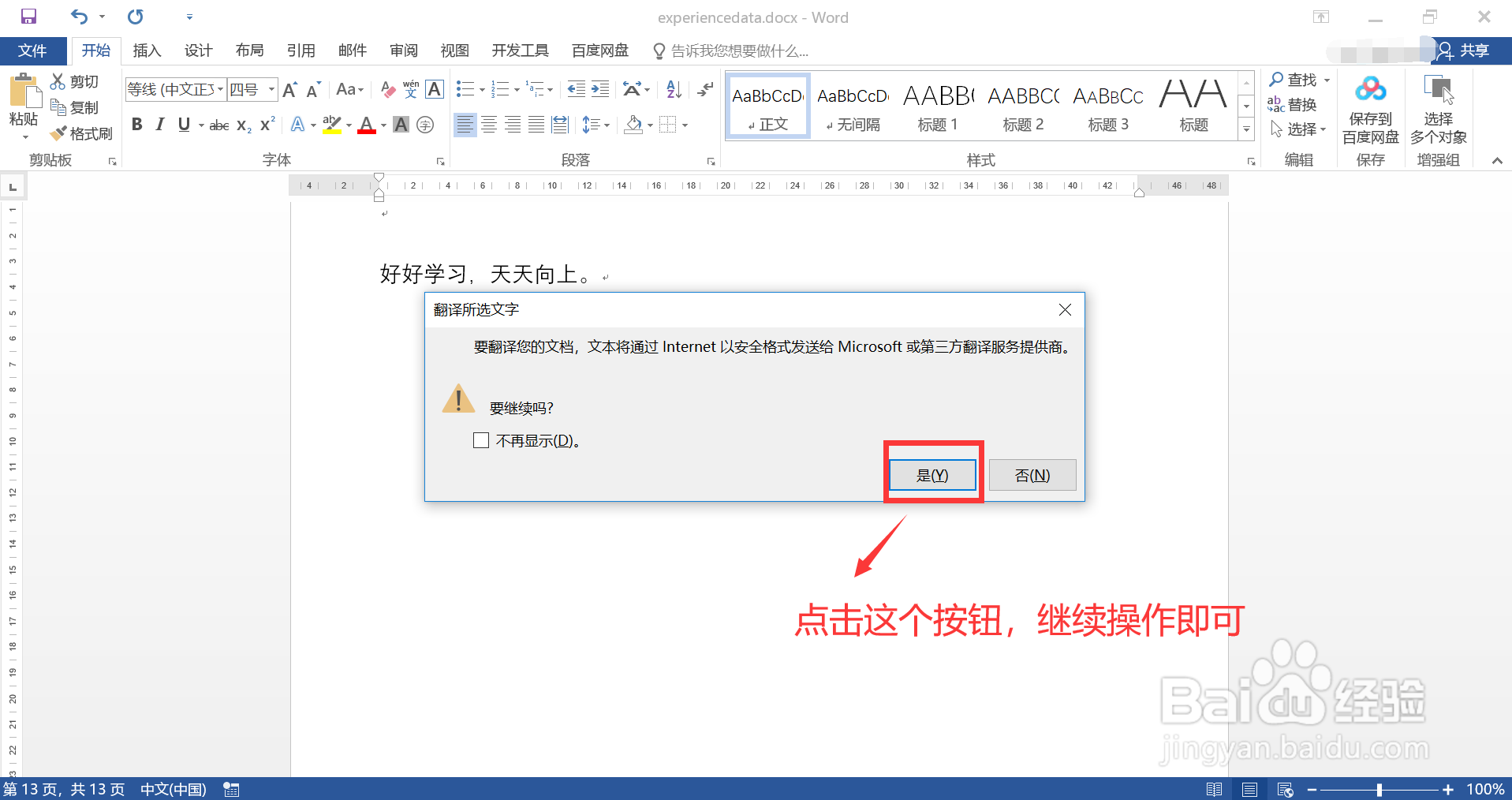Screen dimensions: 1512x800
Task: Open borders dropdown arrow
Action: pos(685,125)
